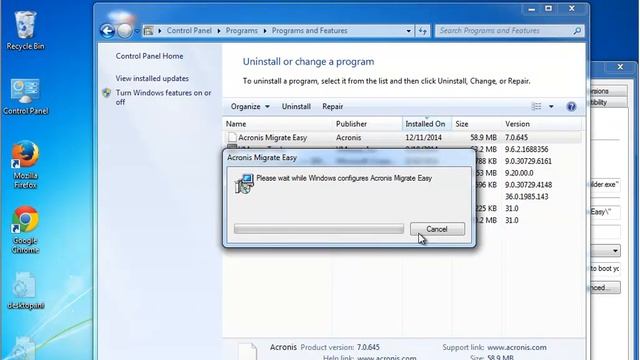Click the Forward navigation button
This screenshot has height=360, width=640.
coord(124,31)
